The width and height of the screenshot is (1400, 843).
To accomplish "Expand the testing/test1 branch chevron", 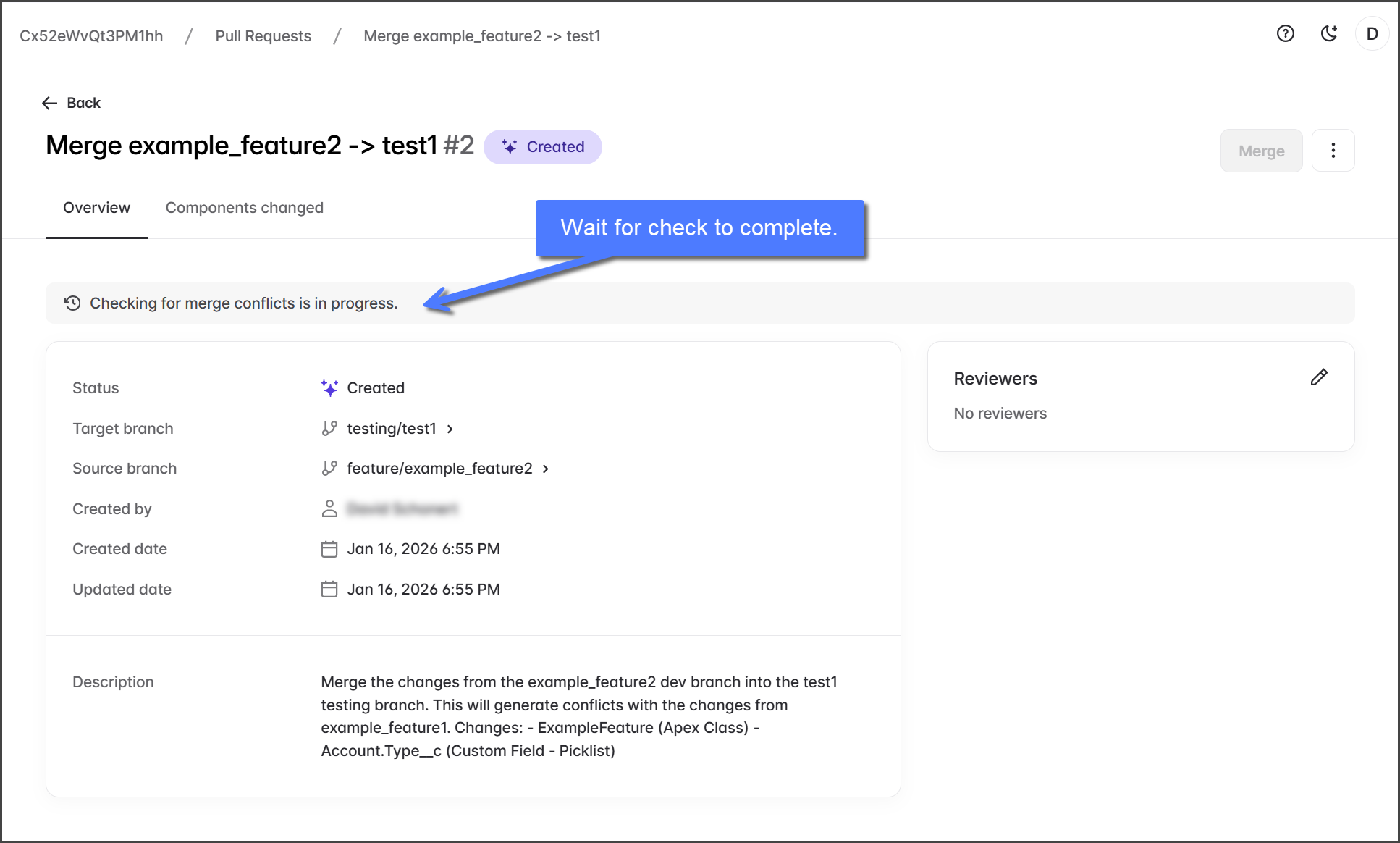I will point(450,429).
